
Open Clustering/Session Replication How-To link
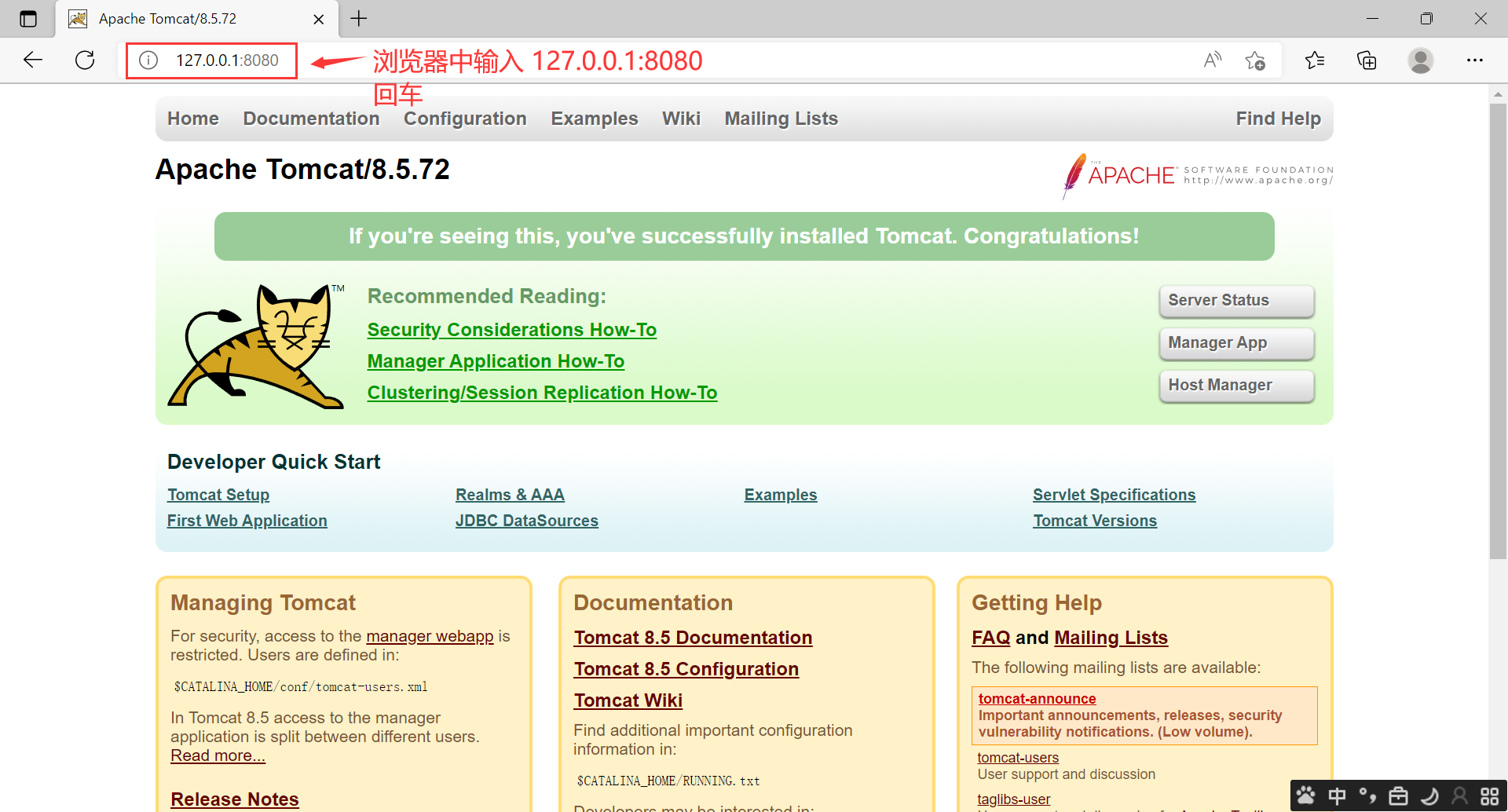tap(543, 393)
